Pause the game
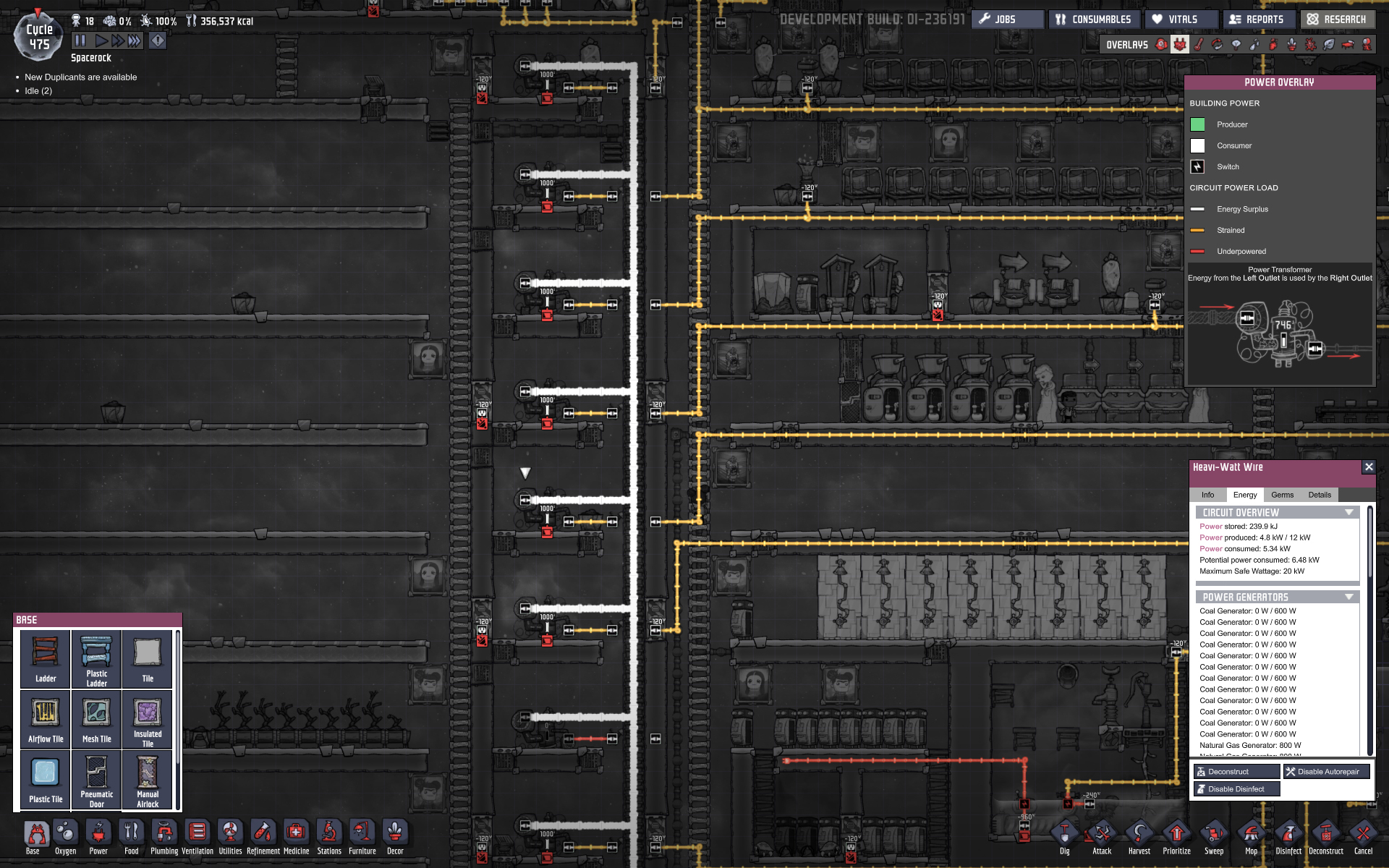1389x868 pixels. pos(80,41)
